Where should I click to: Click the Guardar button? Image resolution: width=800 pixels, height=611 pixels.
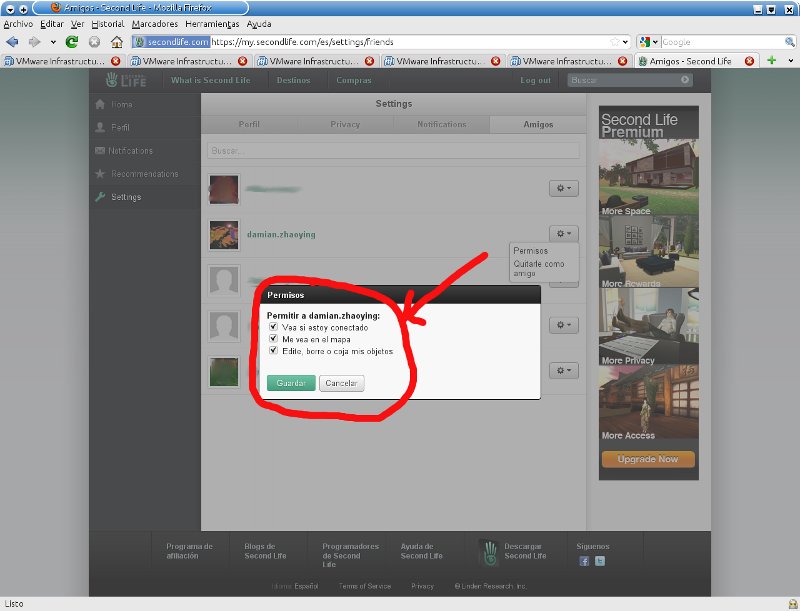pos(291,383)
